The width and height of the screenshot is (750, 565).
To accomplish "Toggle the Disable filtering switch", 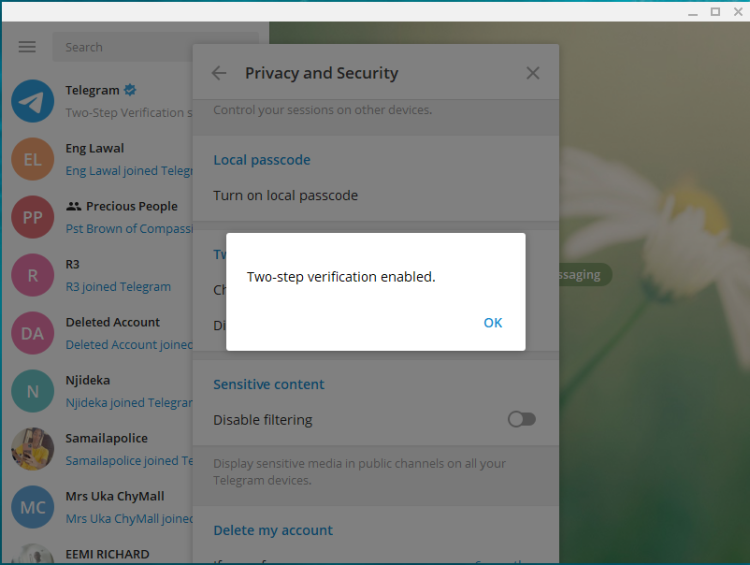I will tap(521, 420).
